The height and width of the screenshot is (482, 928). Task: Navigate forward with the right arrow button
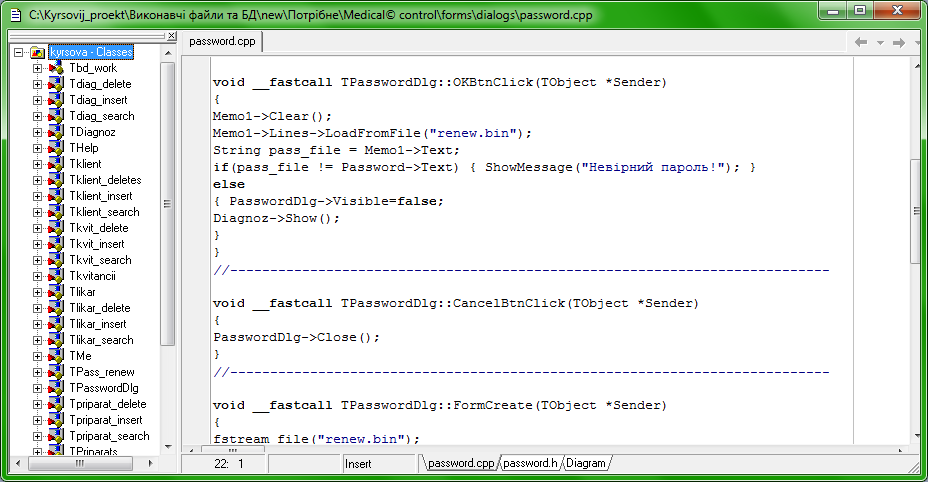pos(899,42)
